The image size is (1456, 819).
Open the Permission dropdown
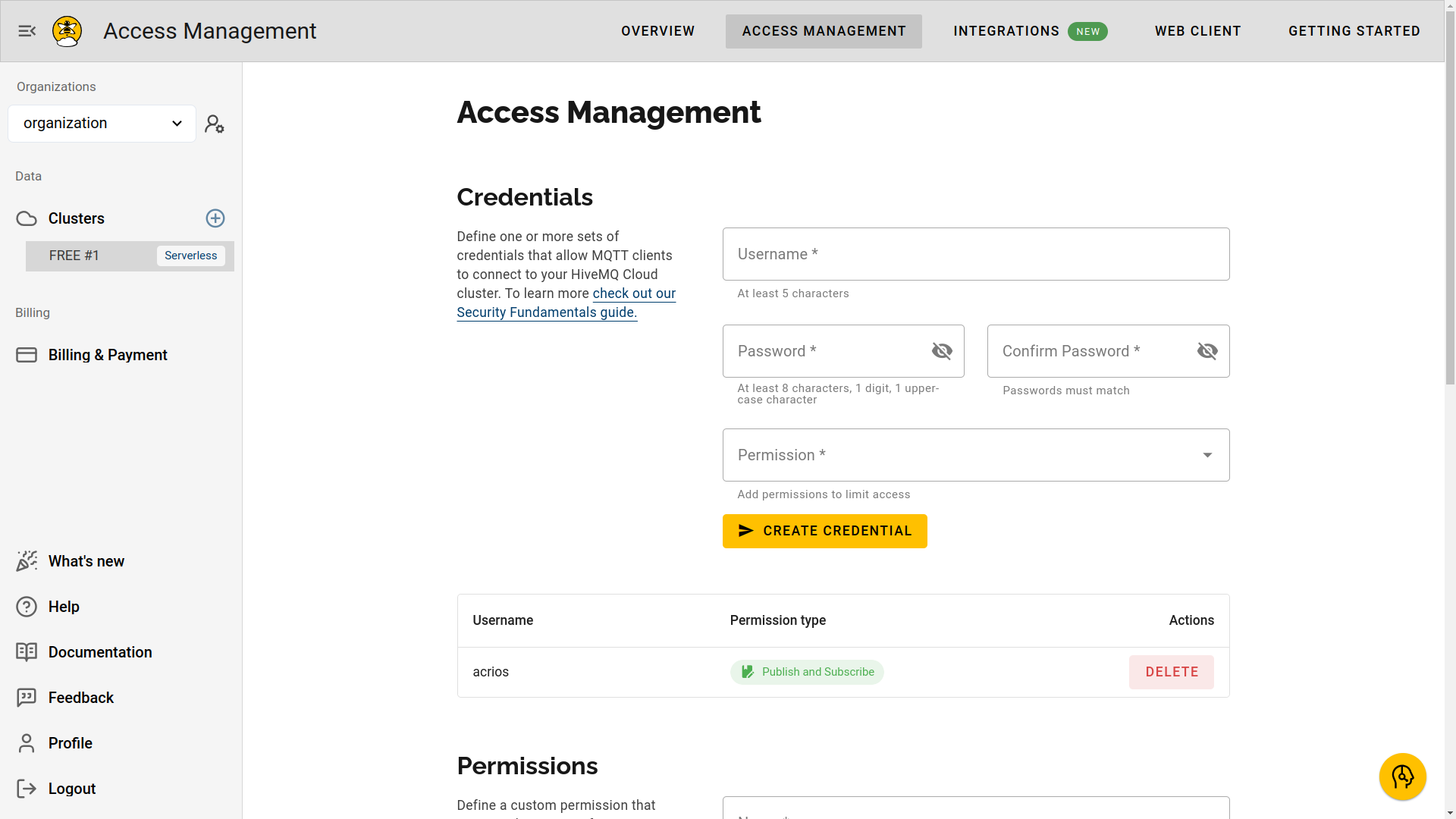[975, 455]
